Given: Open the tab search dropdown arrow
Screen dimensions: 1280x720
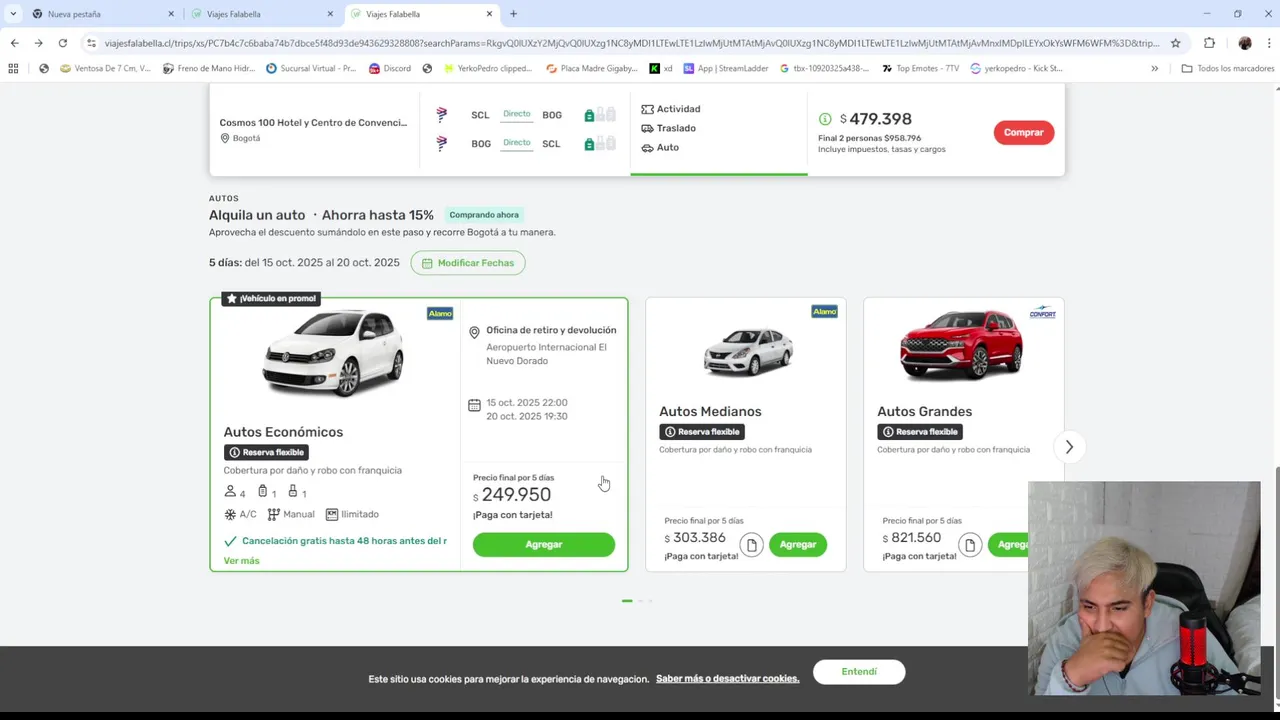Looking at the screenshot, I should click(12, 14).
